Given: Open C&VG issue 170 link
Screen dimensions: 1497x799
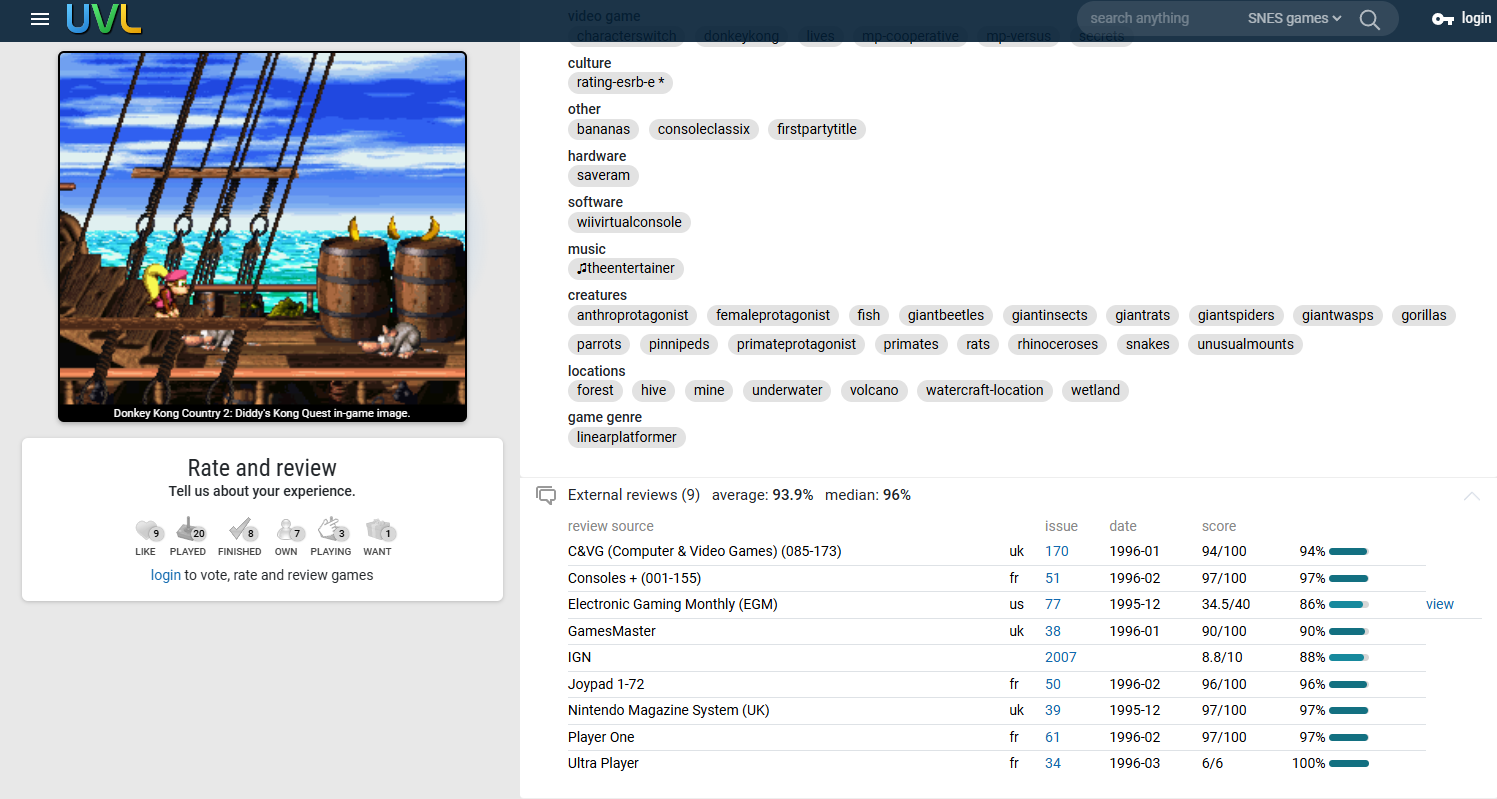Looking at the screenshot, I should pos(1057,551).
